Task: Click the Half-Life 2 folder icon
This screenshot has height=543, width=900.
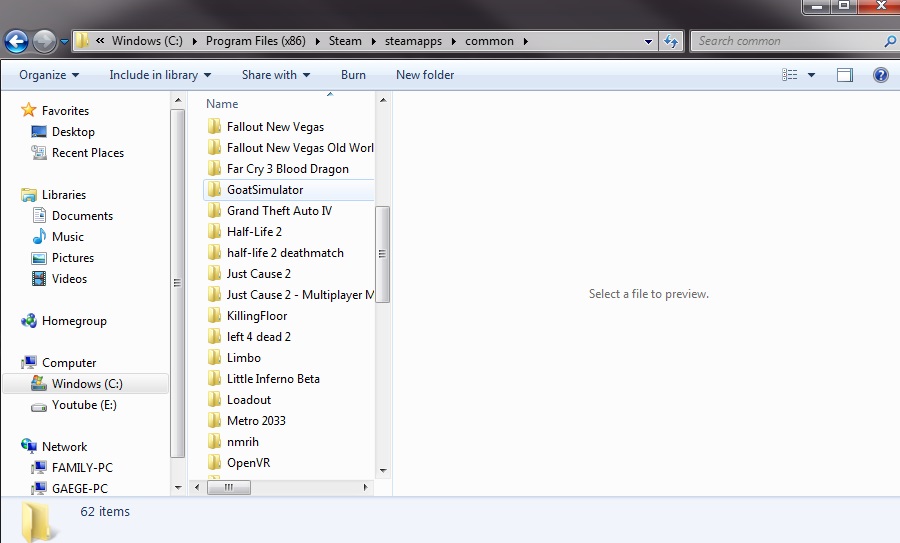Action: 215,232
